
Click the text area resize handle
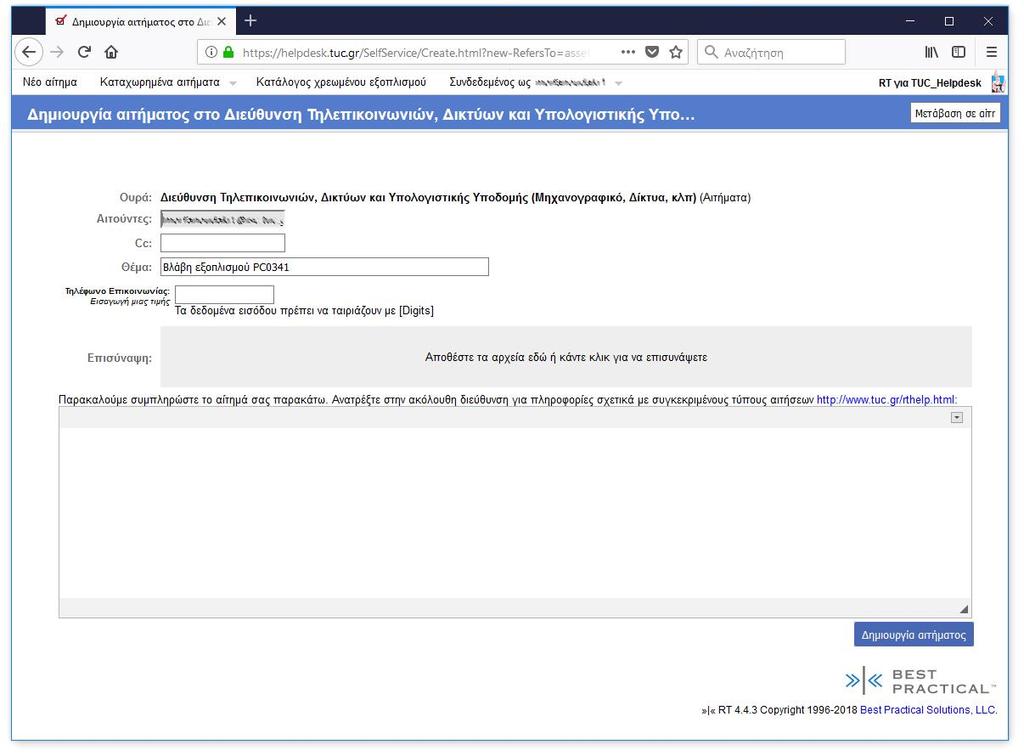[x=964, y=609]
